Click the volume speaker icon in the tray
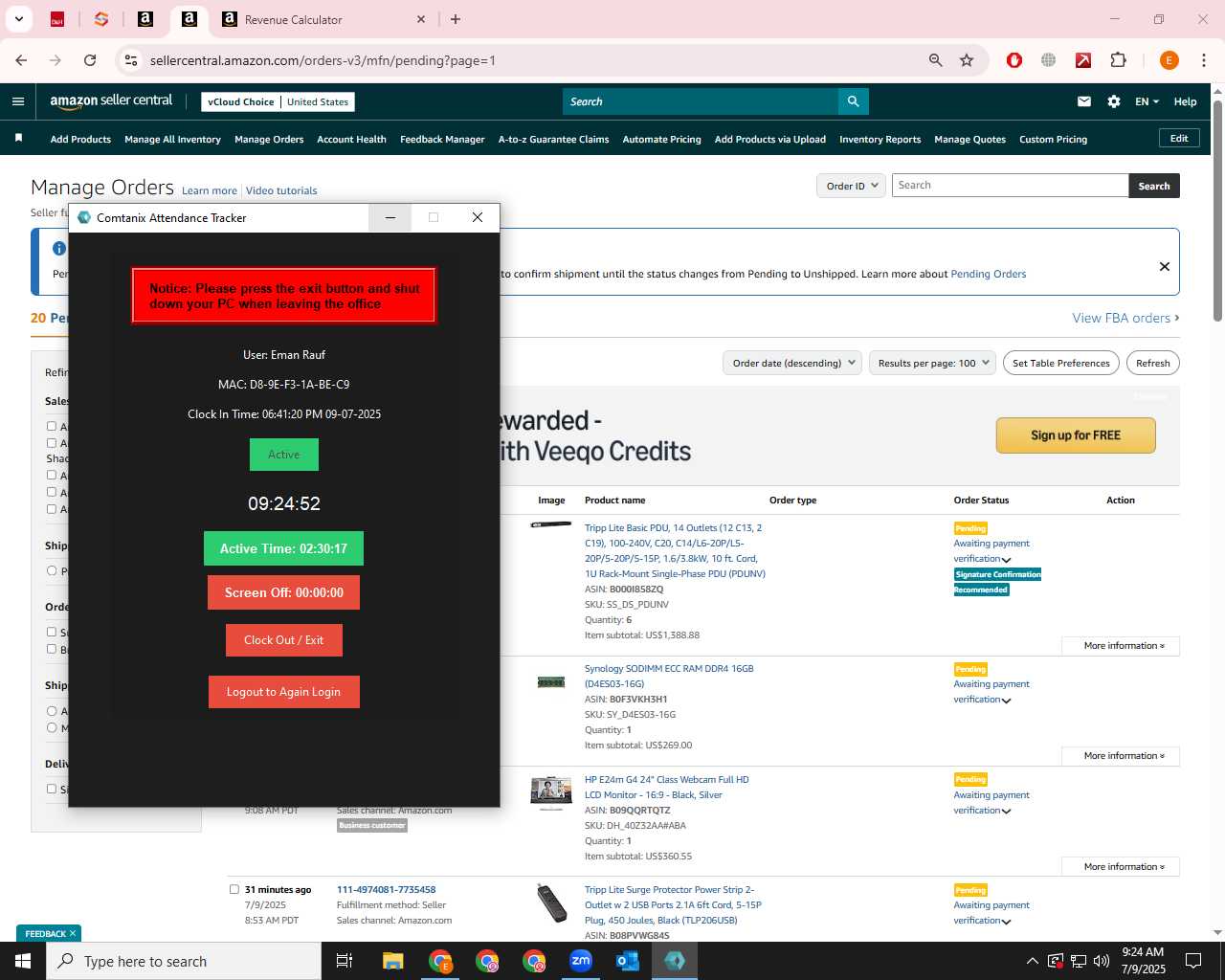The width and height of the screenshot is (1225, 980). 1101,961
